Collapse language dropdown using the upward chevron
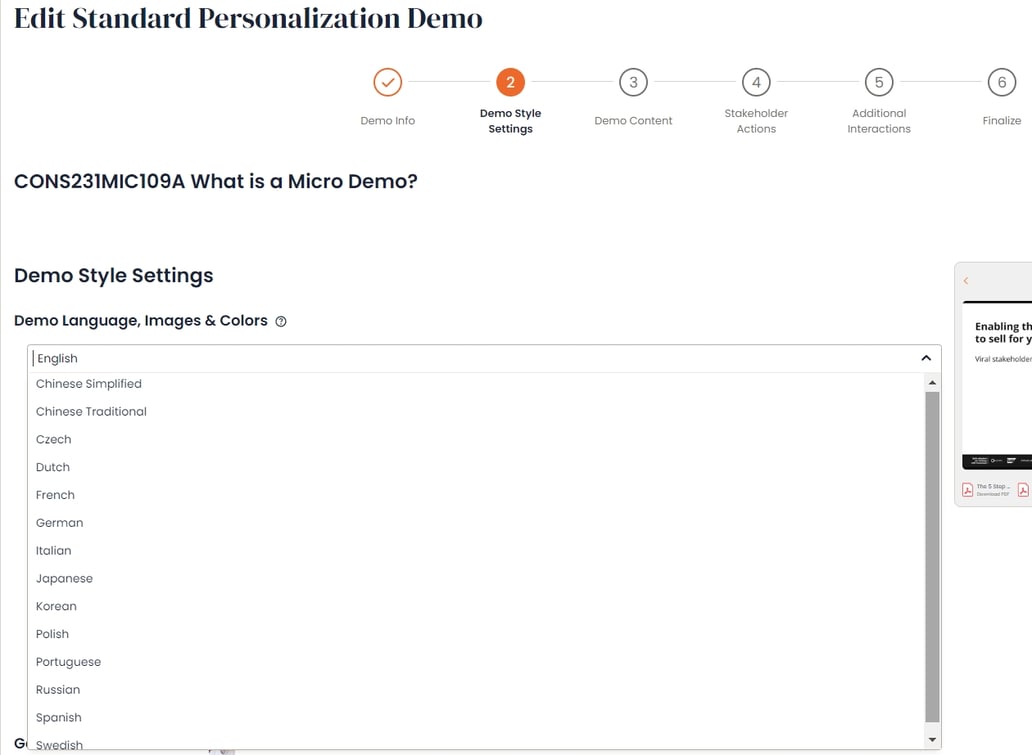Image resolution: width=1032 pixels, height=755 pixels. coord(925,356)
